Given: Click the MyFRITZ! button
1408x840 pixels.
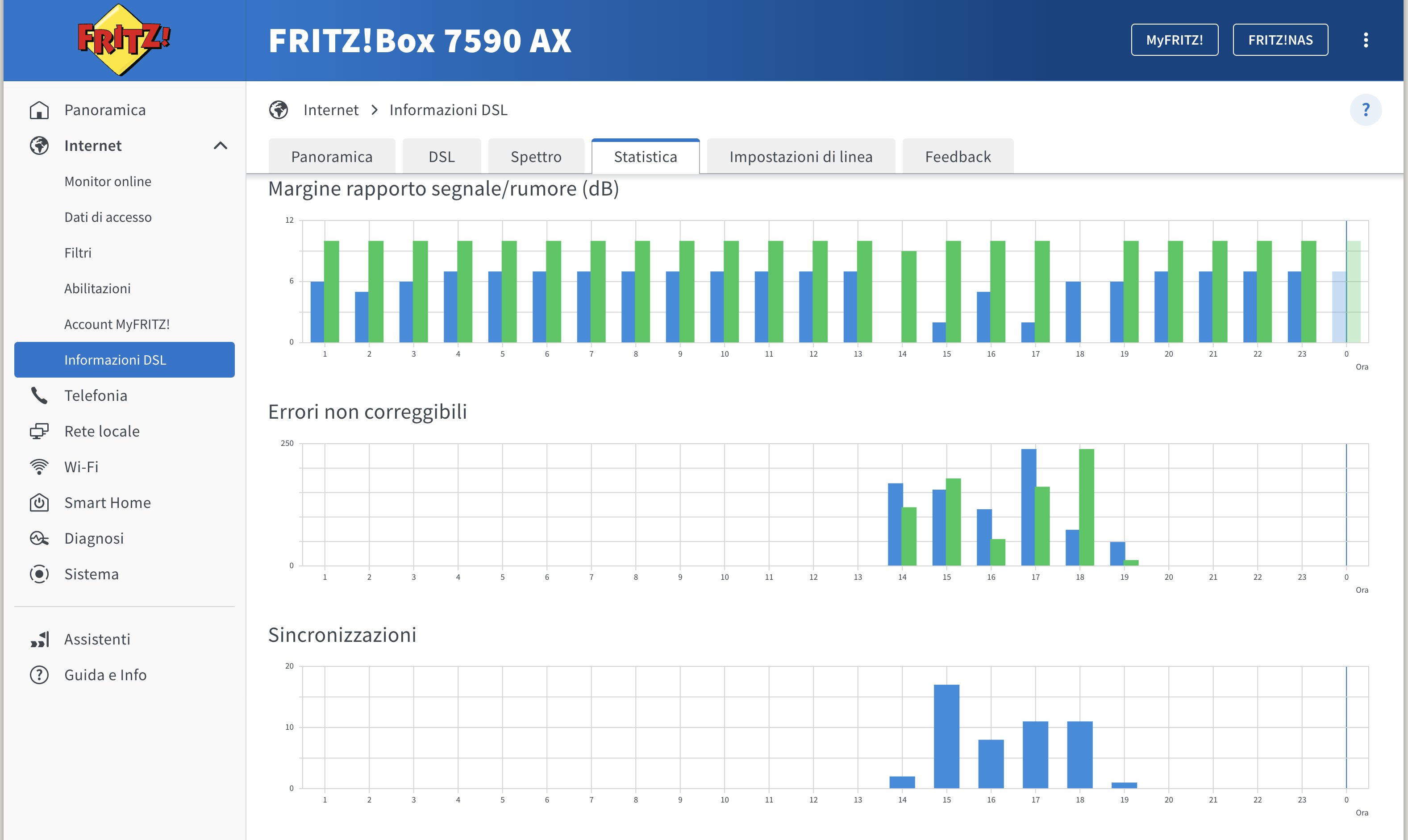Looking at the screenshot, I should pyautogui.click(x=1174, y=40).
